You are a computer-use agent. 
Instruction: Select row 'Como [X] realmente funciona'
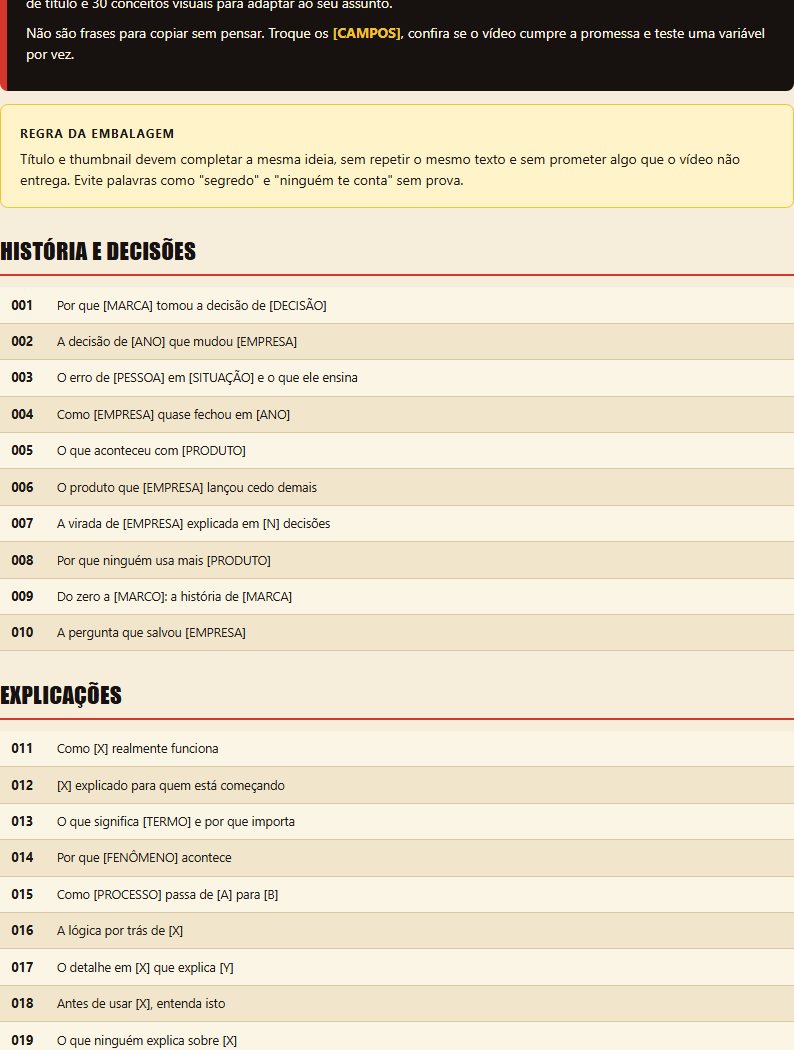(x=397, y=749)
